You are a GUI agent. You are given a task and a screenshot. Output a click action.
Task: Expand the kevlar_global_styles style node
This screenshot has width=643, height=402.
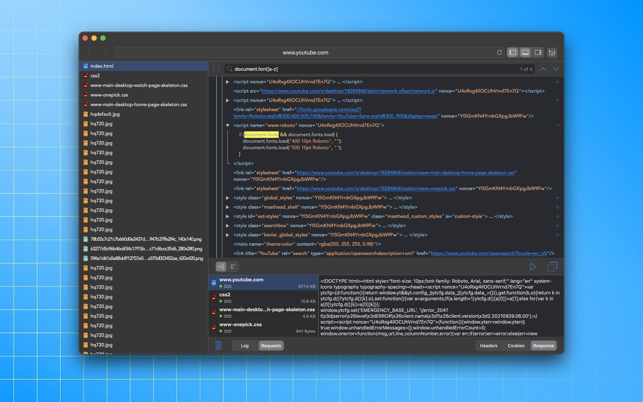(227, 235)
